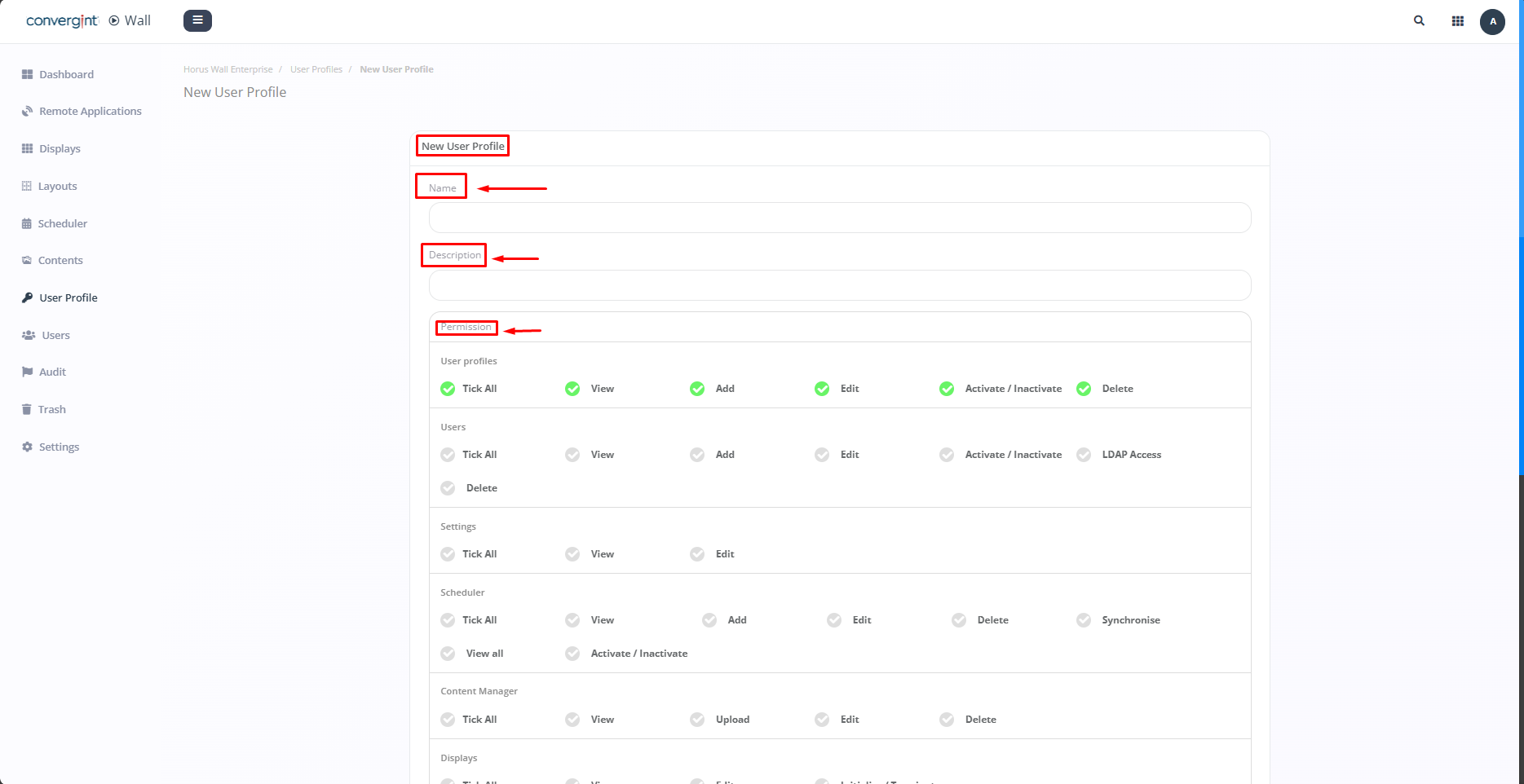Click the Description input field
The height and width of the screenshot is (784, 1524).
click(x=839, y=285)
